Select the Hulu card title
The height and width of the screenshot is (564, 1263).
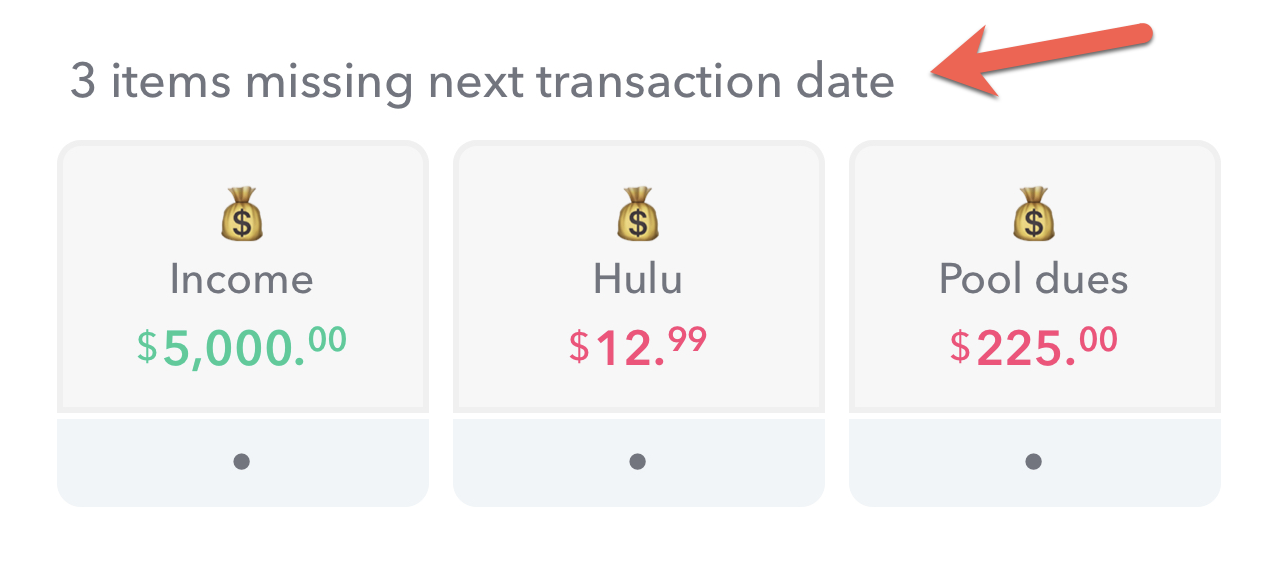click(638, 279)
